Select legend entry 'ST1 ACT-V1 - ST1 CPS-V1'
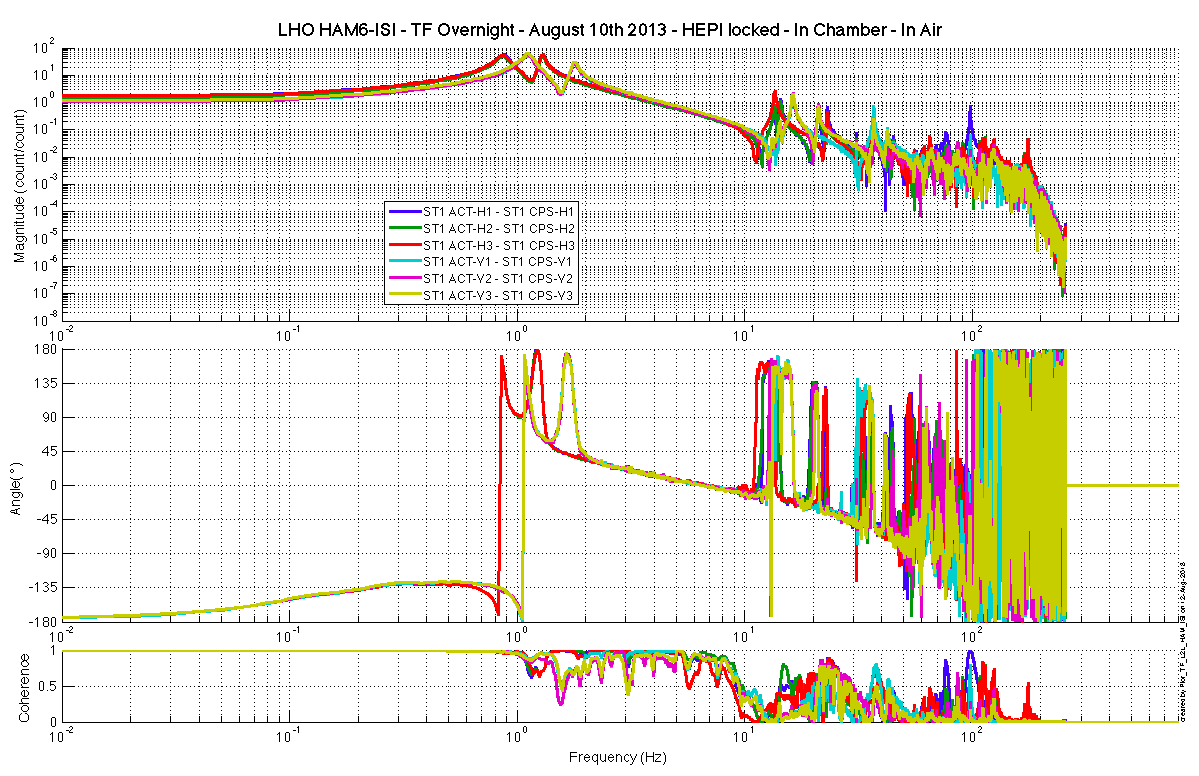The width and height of the screenshot is (1199, 776). (x=498, y=261)
